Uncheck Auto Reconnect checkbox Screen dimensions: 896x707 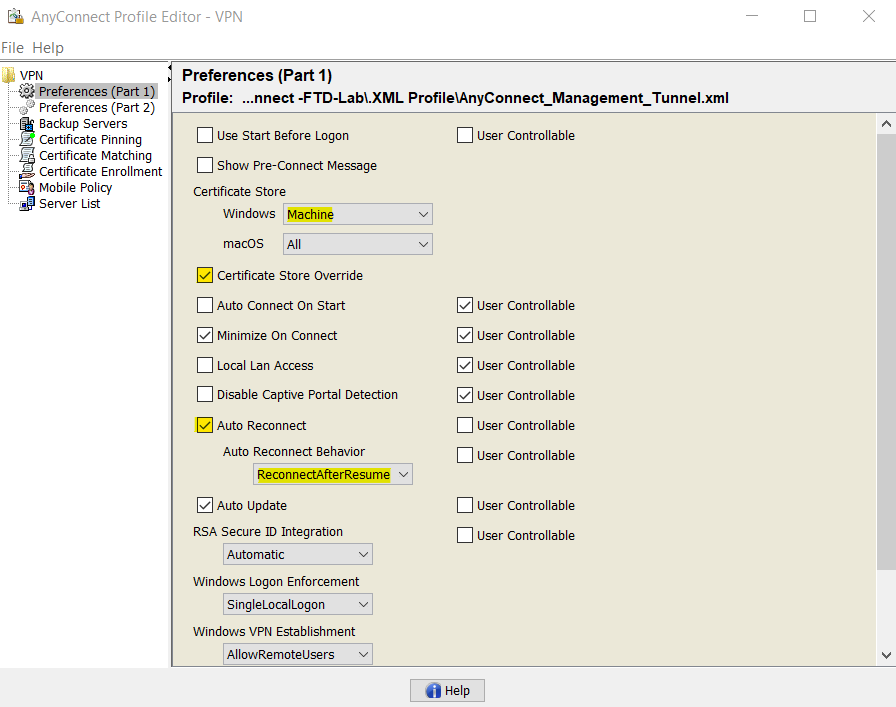[205, 425]
